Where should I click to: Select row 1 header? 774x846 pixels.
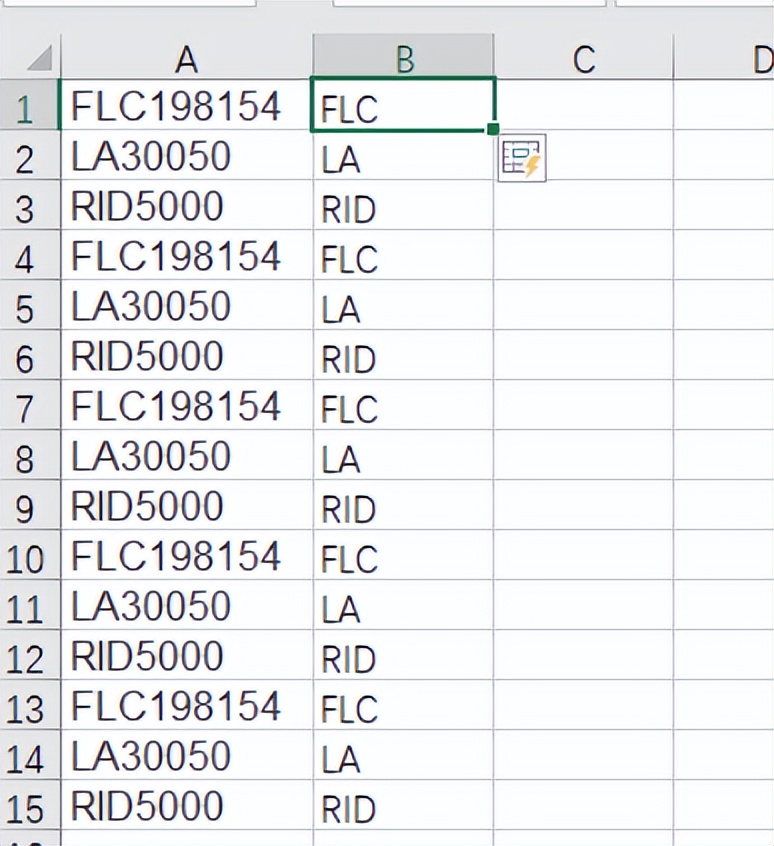[30, 105]
